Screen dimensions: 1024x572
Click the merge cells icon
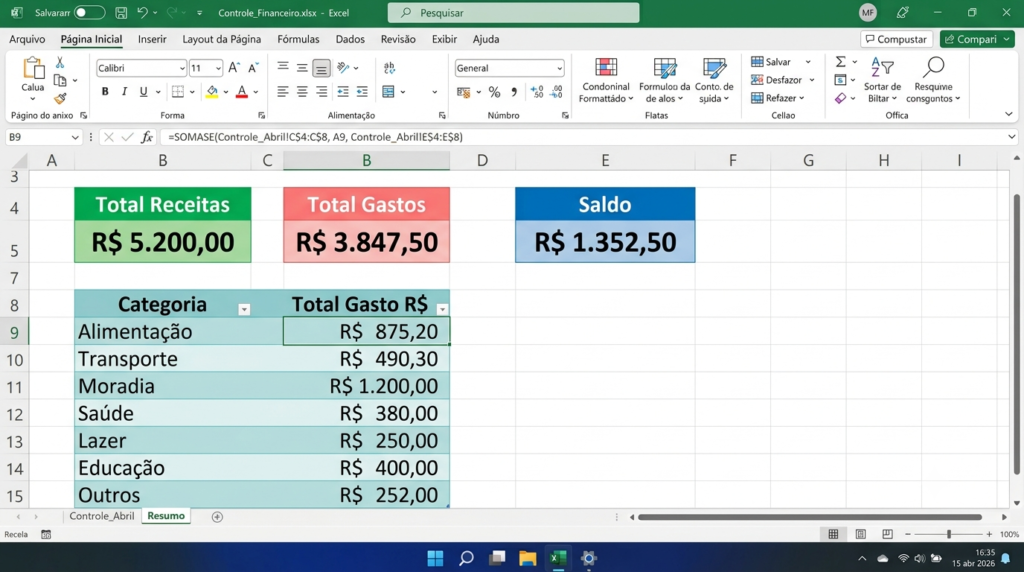389,92
